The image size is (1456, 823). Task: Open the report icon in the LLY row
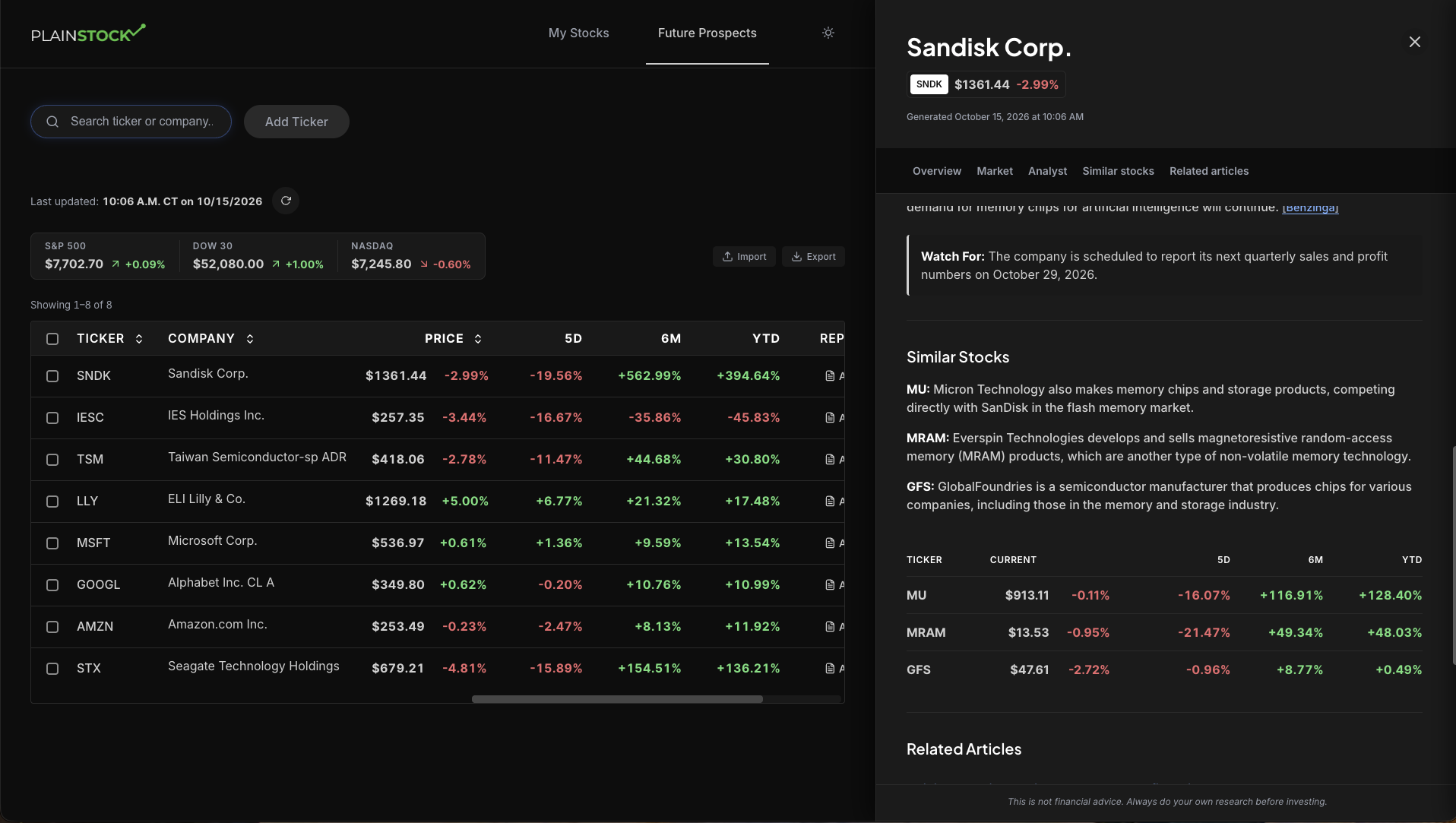click(x=830, y=502)
